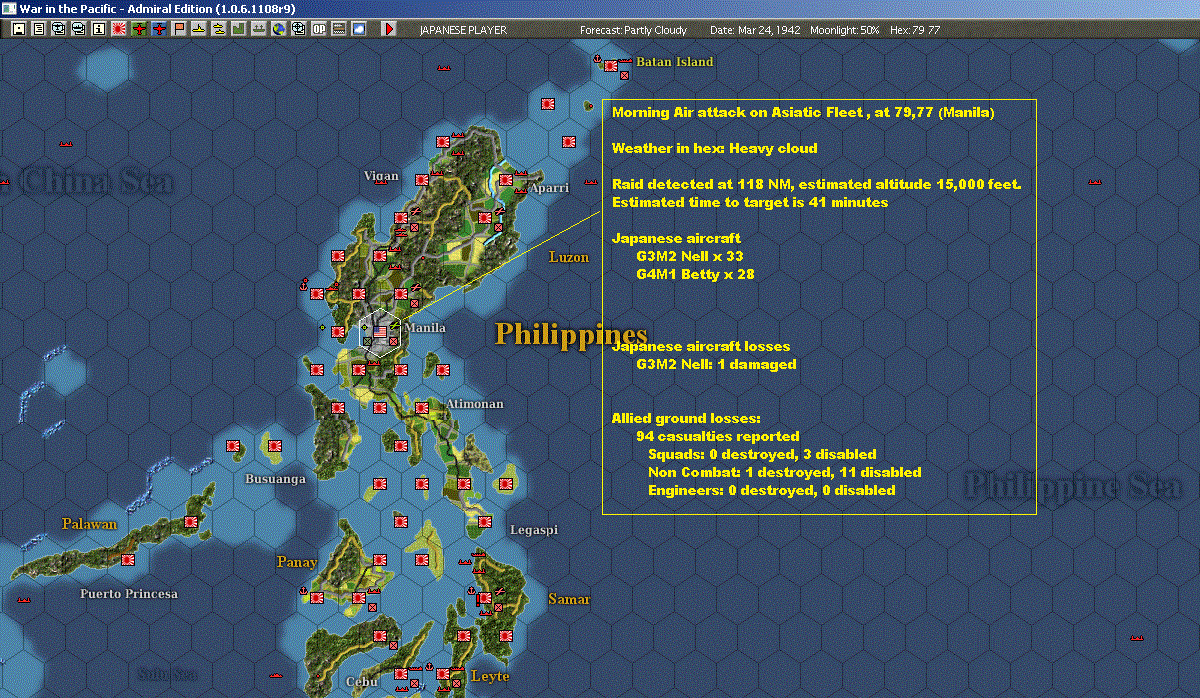Image resolution: width=1200 pixels, height=698 pixels.
Task: Open the all ships globe icon
Action: (78, 30)
